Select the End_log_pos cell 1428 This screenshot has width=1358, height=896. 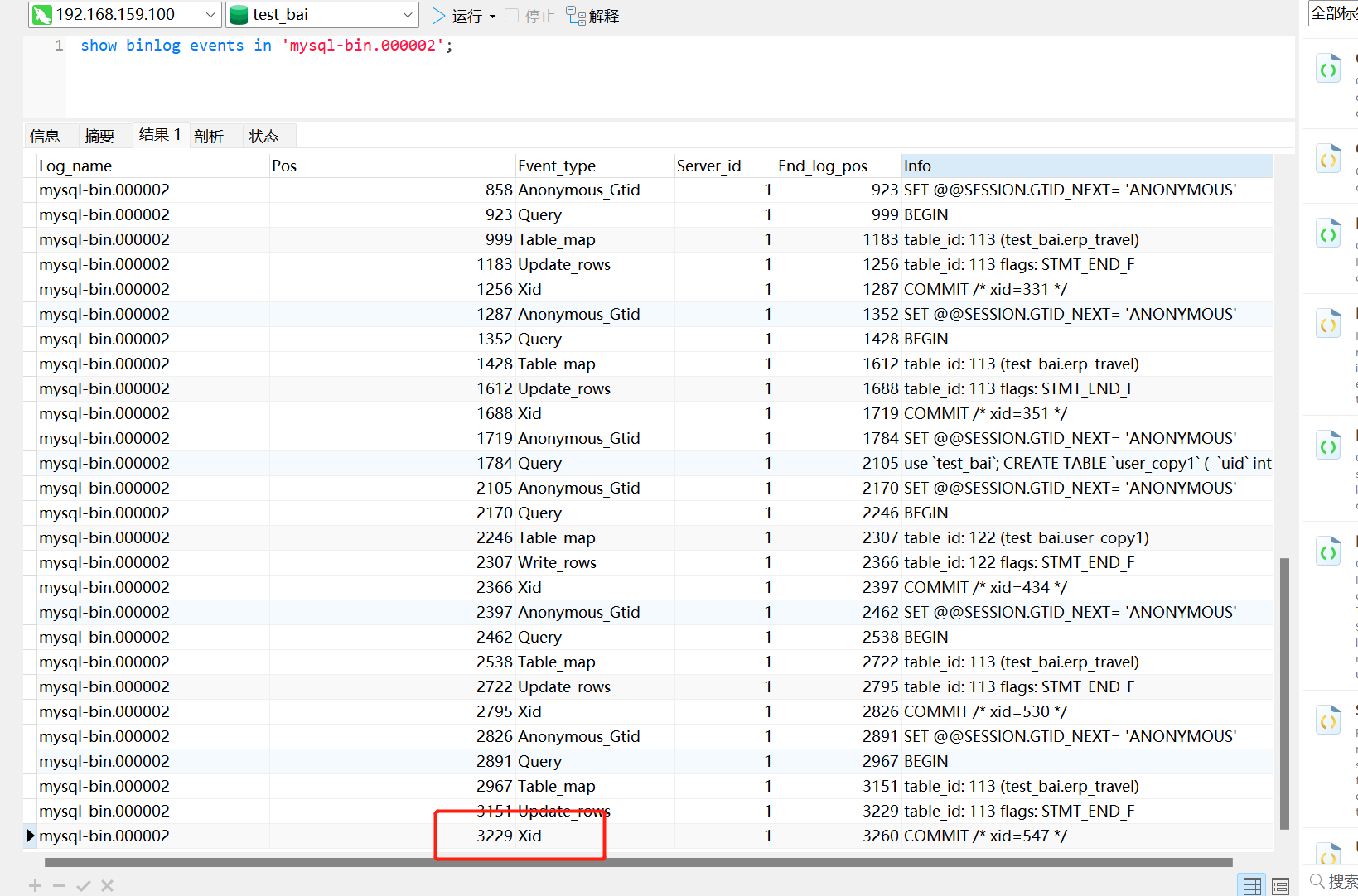coord(838,339)
